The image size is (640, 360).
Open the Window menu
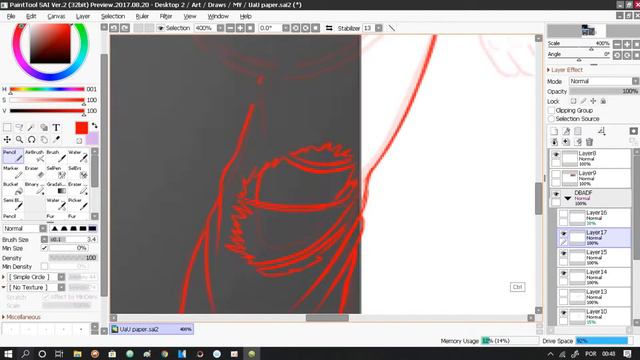click(218, 16)
